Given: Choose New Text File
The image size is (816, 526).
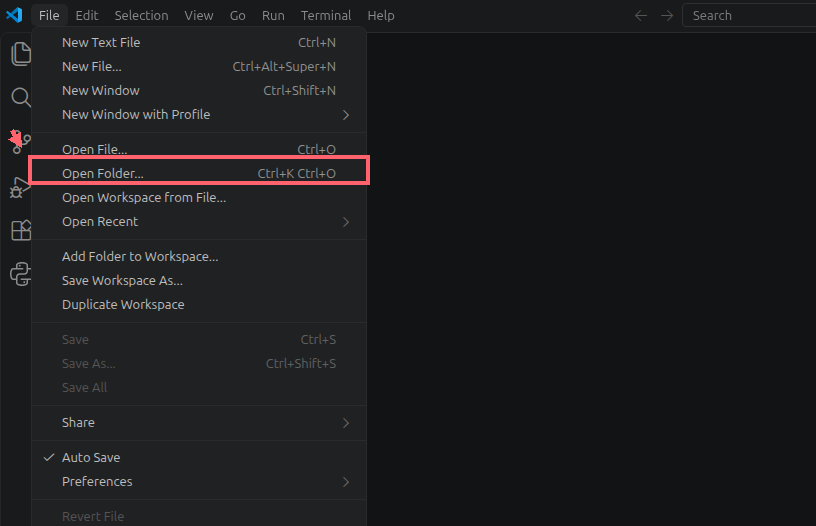Looking at the screenshot, I should point(199,43).
